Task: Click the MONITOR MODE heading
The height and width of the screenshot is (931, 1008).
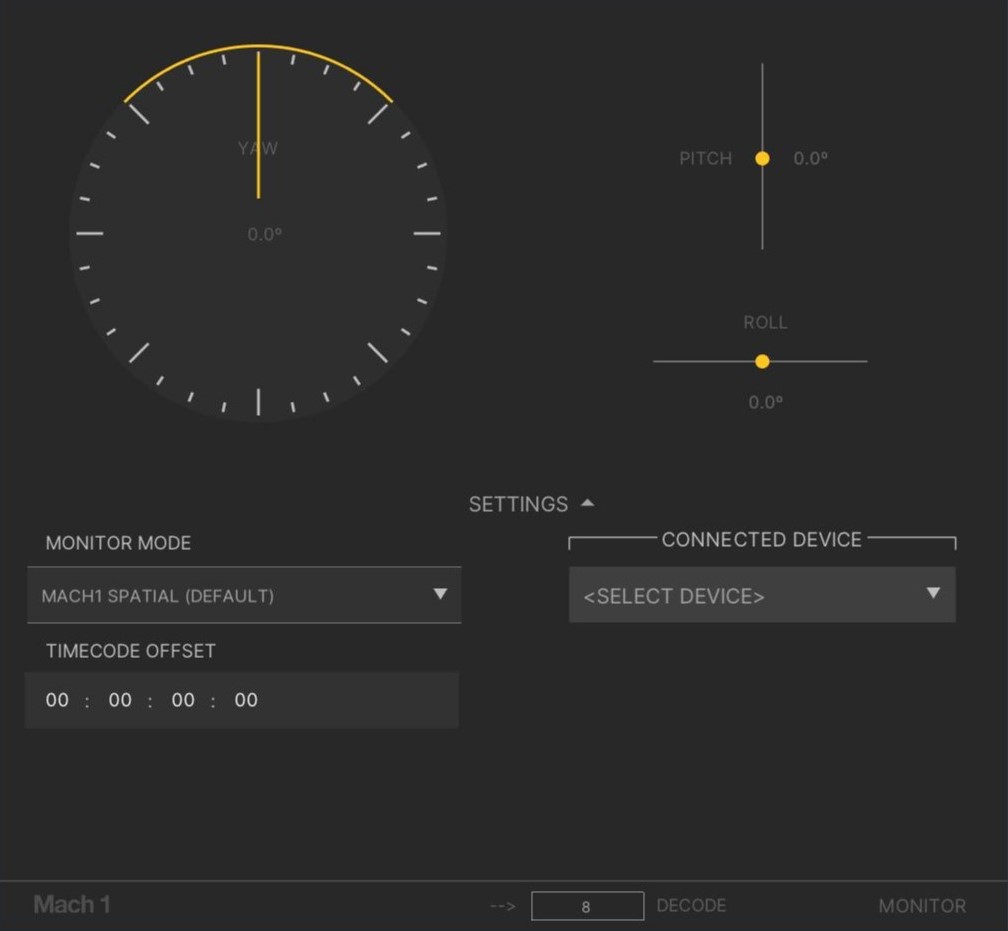Action: pos(118,543)
